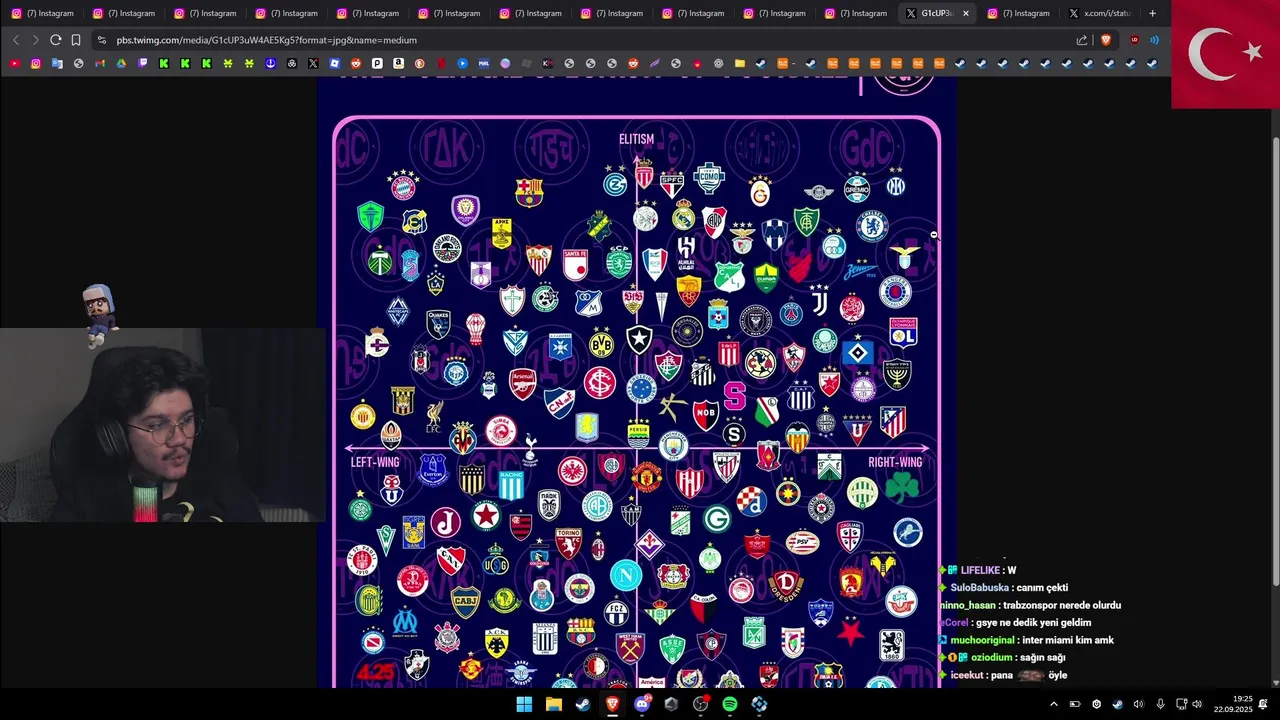The width and height of the screenshot is (1280, 720).
Task: Click the FC Barcelona crest on the chart
Action: tap(529, 193)
